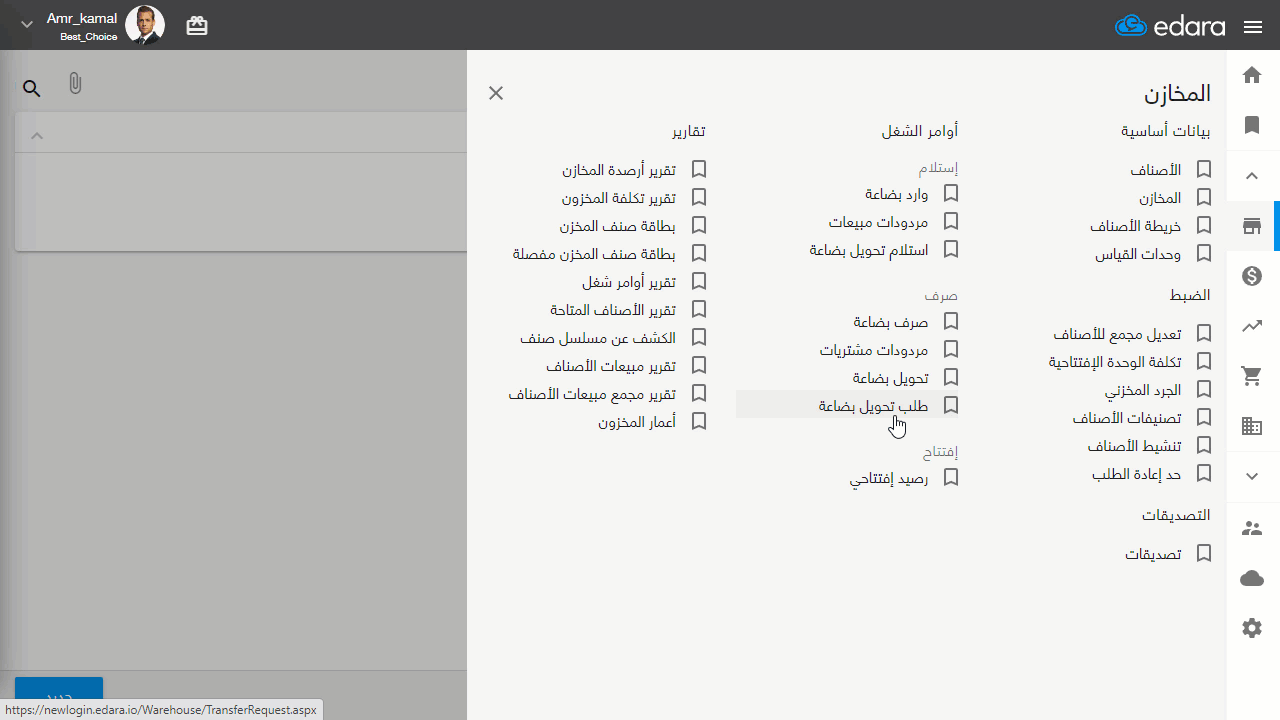Open مردودات مبيعات link

click(x=879, y=222)
